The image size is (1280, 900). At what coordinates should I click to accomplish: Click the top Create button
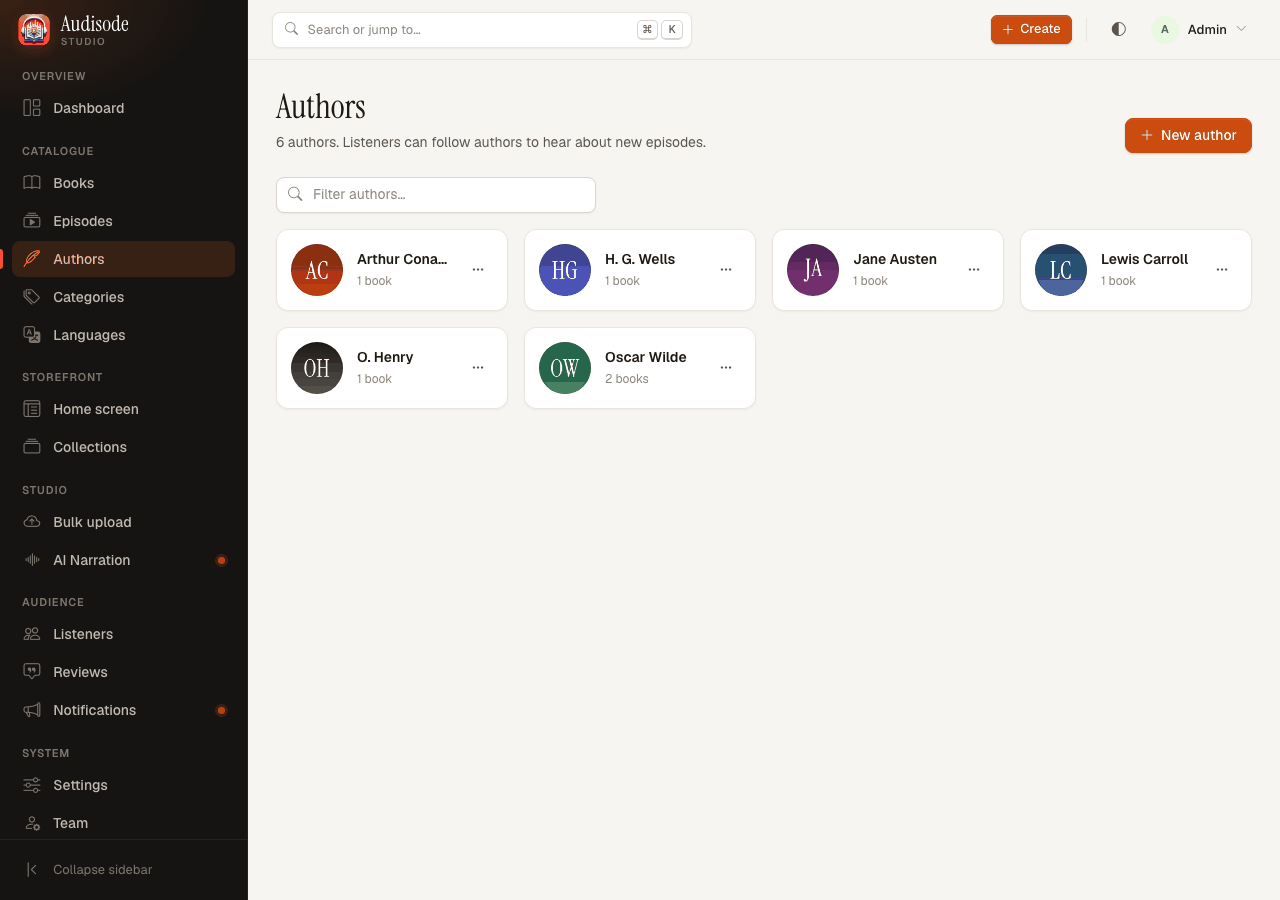pyautogui.click(x=1031, y=30)
